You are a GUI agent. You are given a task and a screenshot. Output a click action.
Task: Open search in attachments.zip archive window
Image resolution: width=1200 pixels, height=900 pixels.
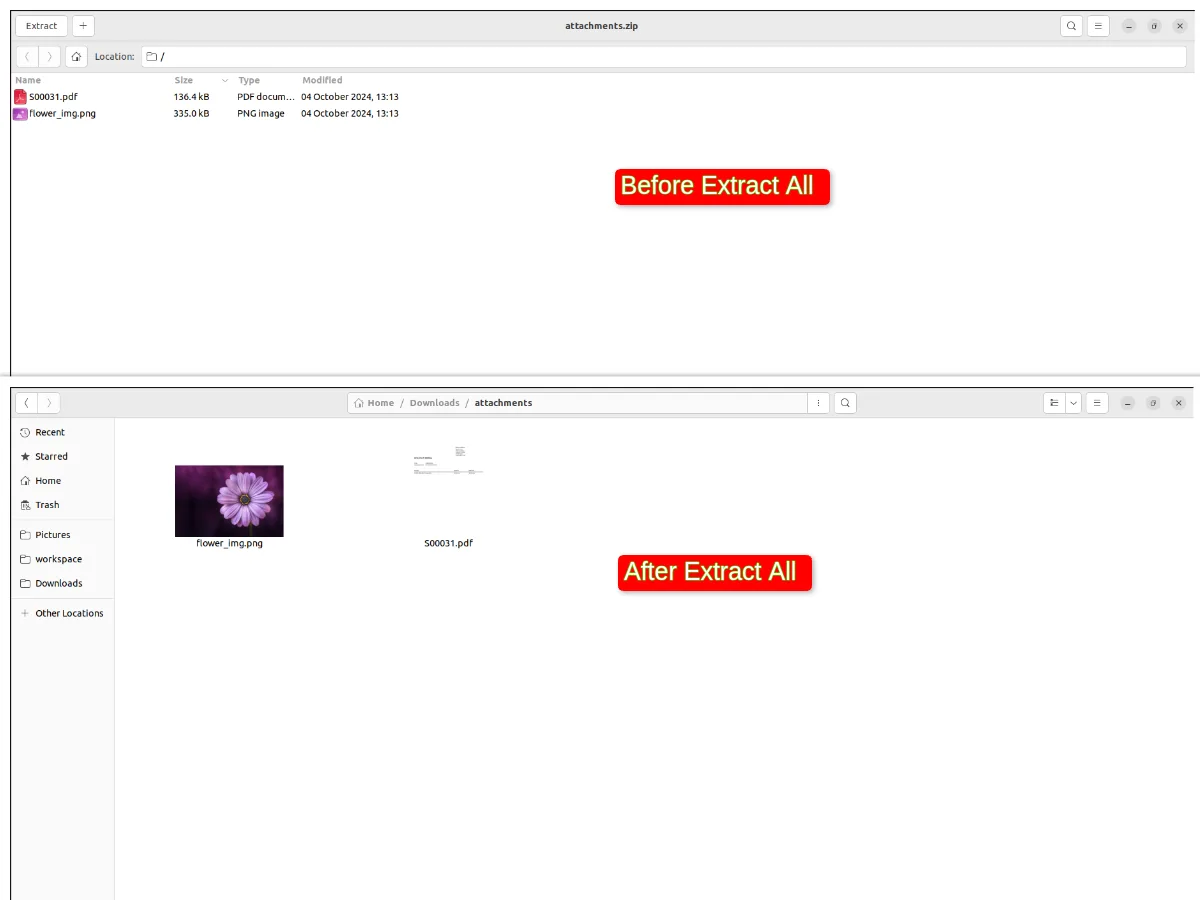[1072, 26]
